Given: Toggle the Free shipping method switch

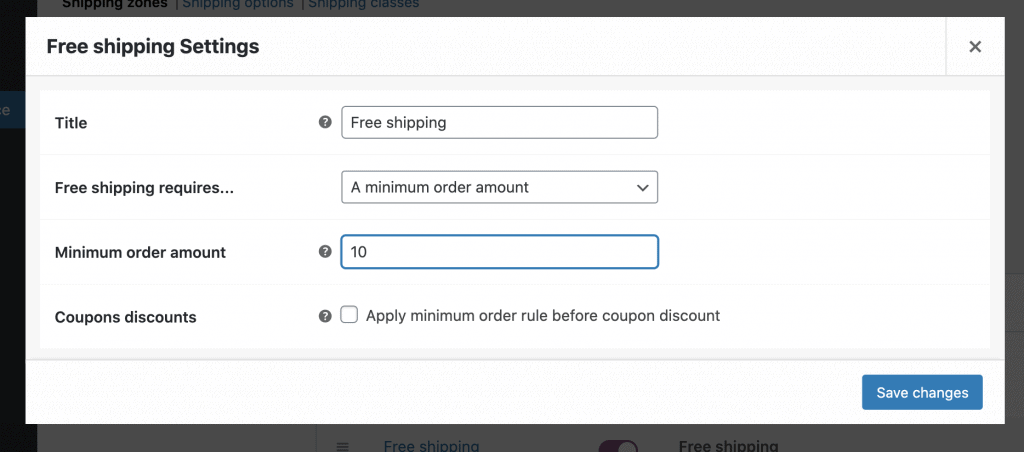Looking at the screenshot, I should [618, 446].
